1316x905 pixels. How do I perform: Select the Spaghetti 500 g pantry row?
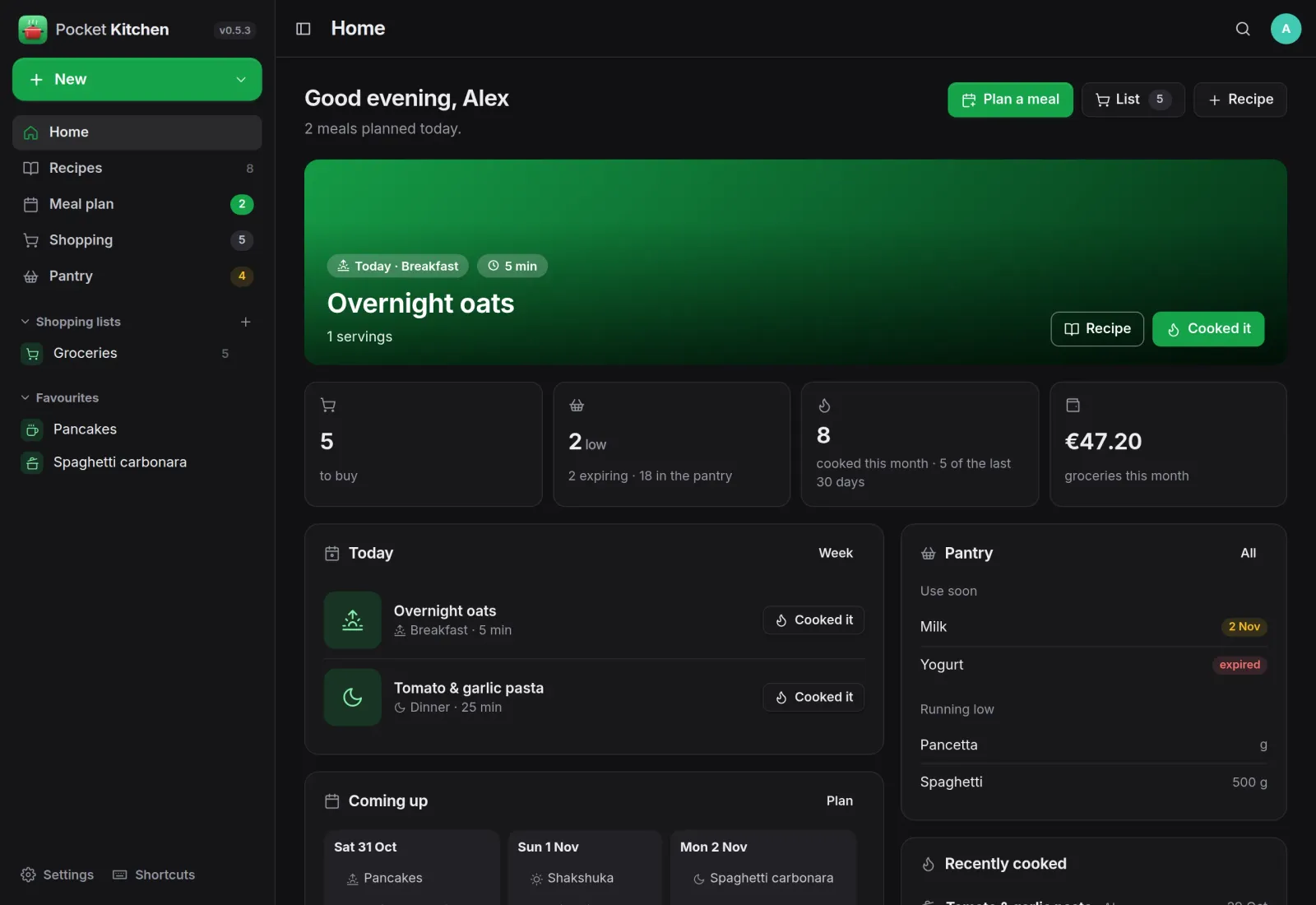1093,782
